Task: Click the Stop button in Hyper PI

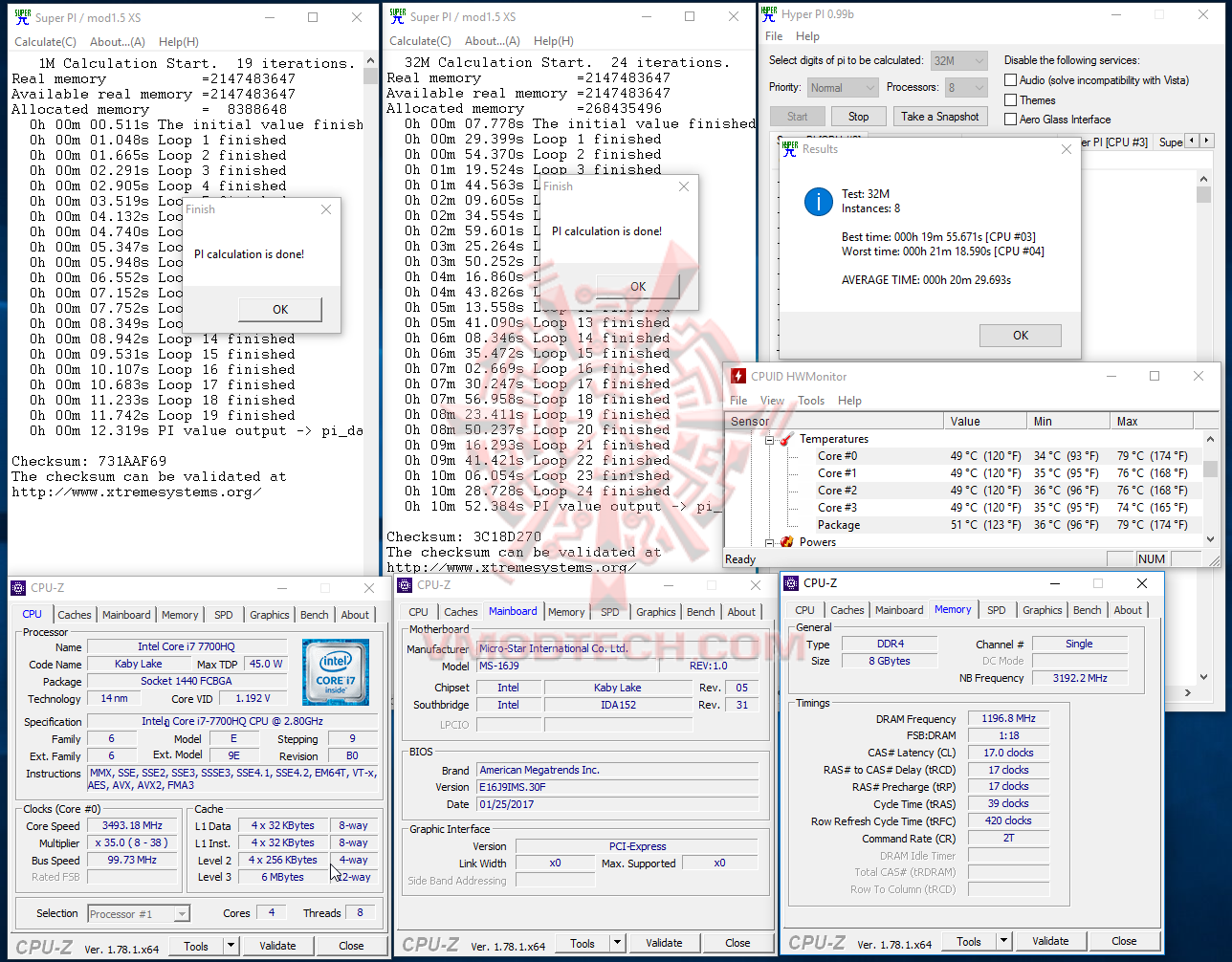Action: [x=858, y=117]
